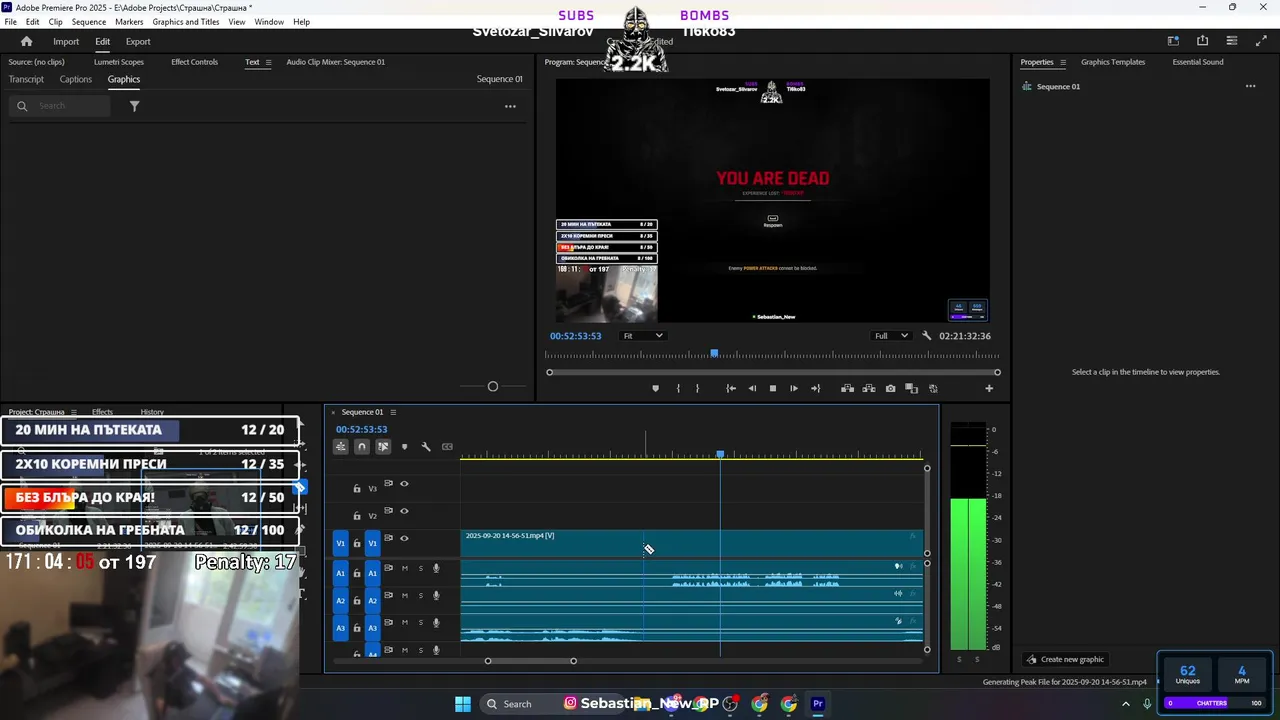Open the Comparison View icon
Image resolution: width=1280 pixels, height=720 pixels.
(911, 388)
